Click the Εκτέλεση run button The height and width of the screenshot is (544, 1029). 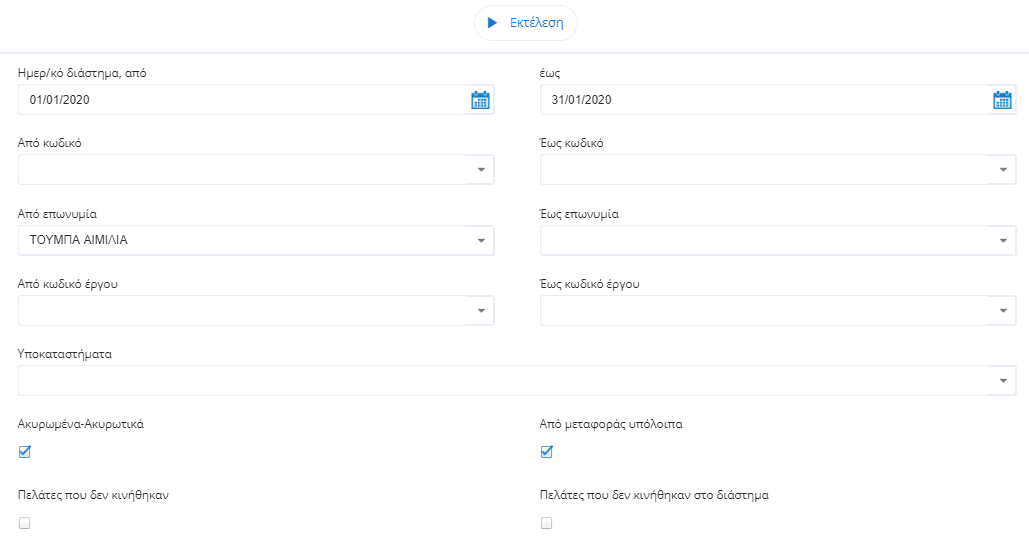[x=525, y=23]
